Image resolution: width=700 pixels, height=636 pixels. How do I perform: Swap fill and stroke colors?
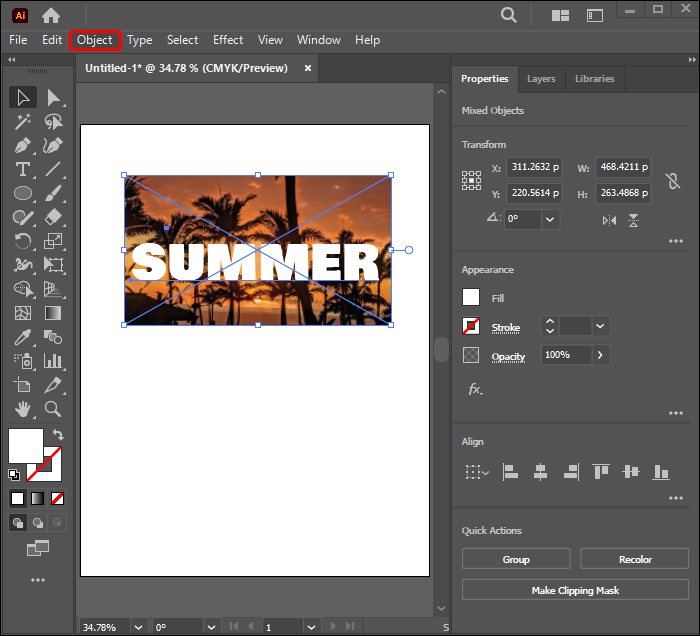tap(58, 434)
